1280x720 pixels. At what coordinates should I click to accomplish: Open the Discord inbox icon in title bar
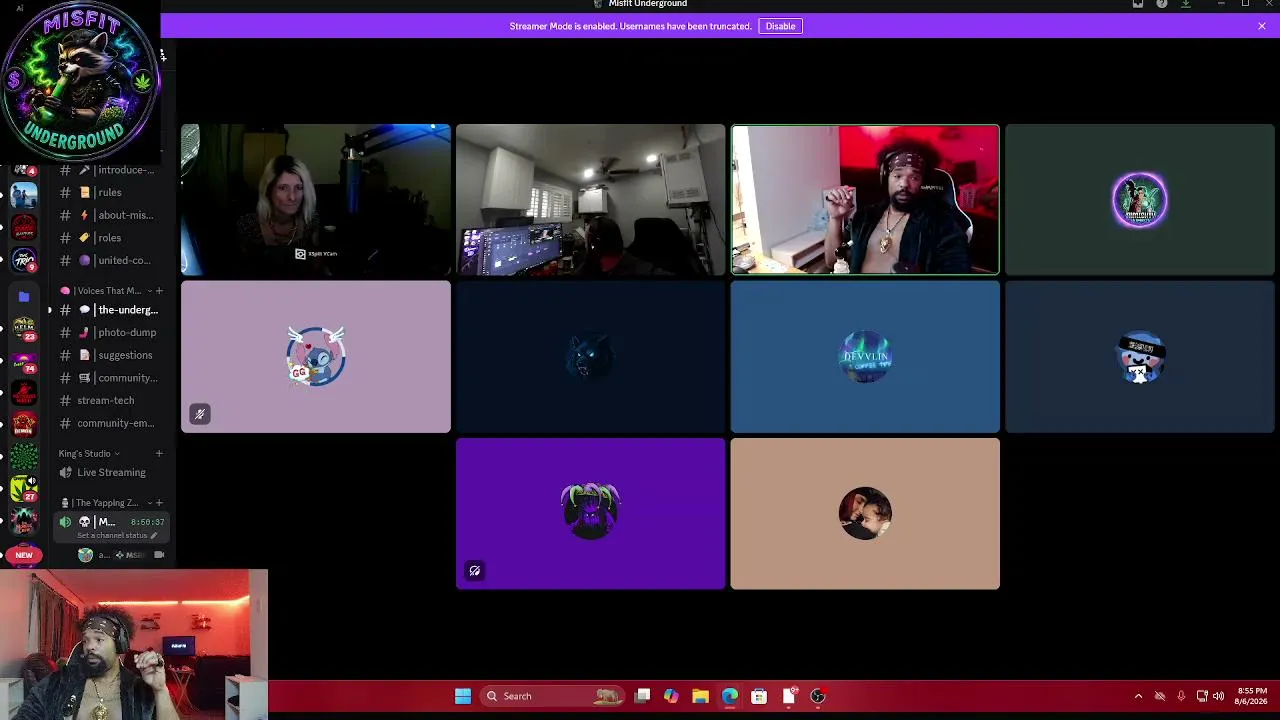[1138, 4]
